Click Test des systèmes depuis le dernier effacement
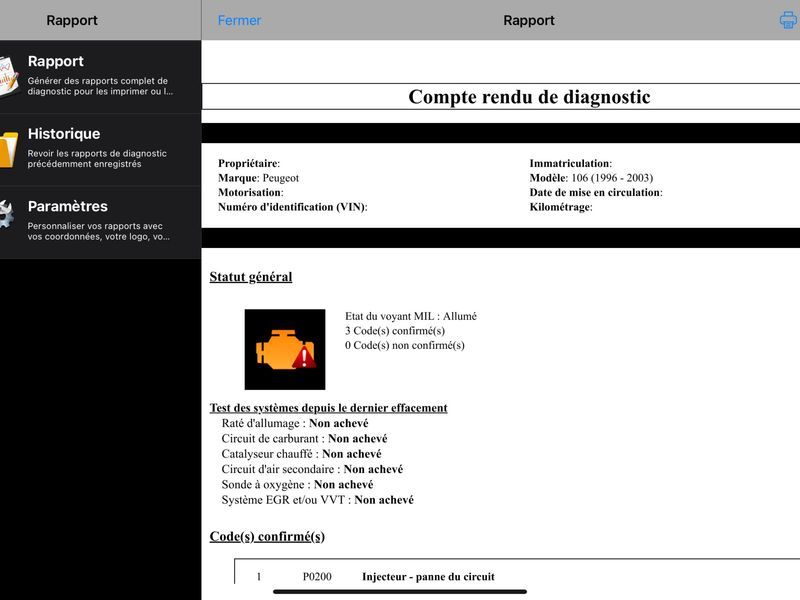800x600 pixels. click(x=328, y=408)
